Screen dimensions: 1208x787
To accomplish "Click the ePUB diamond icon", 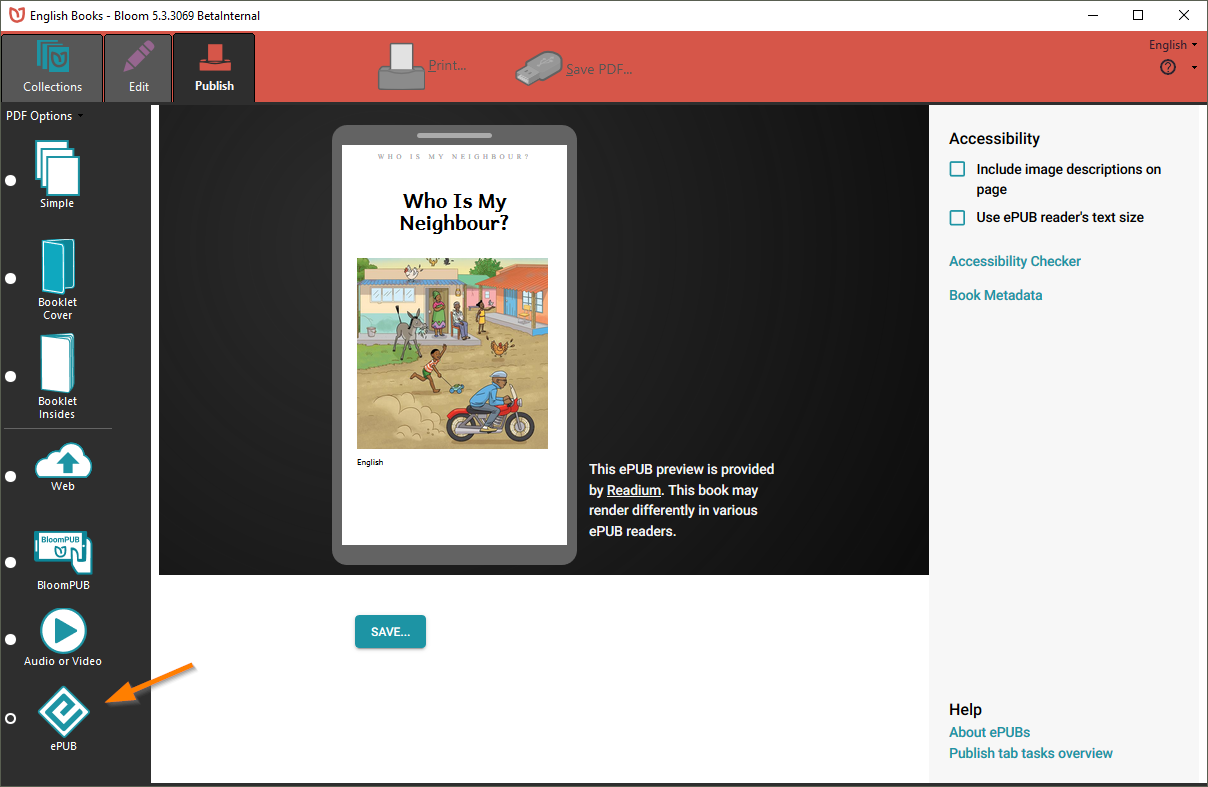I will [63, 712].
